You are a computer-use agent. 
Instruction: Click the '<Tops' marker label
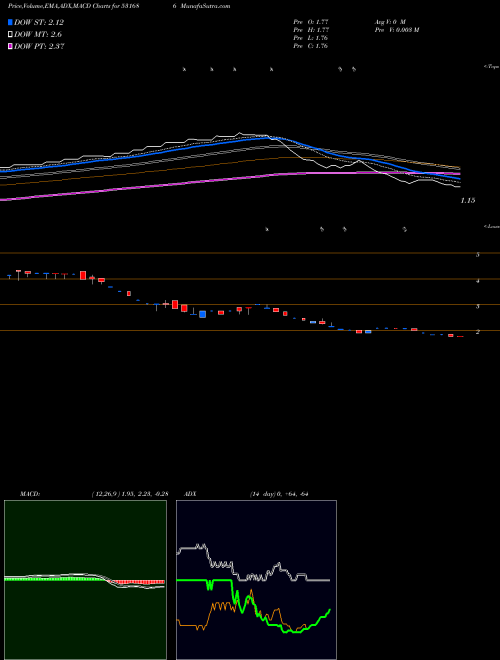click(x=492, y=67)
